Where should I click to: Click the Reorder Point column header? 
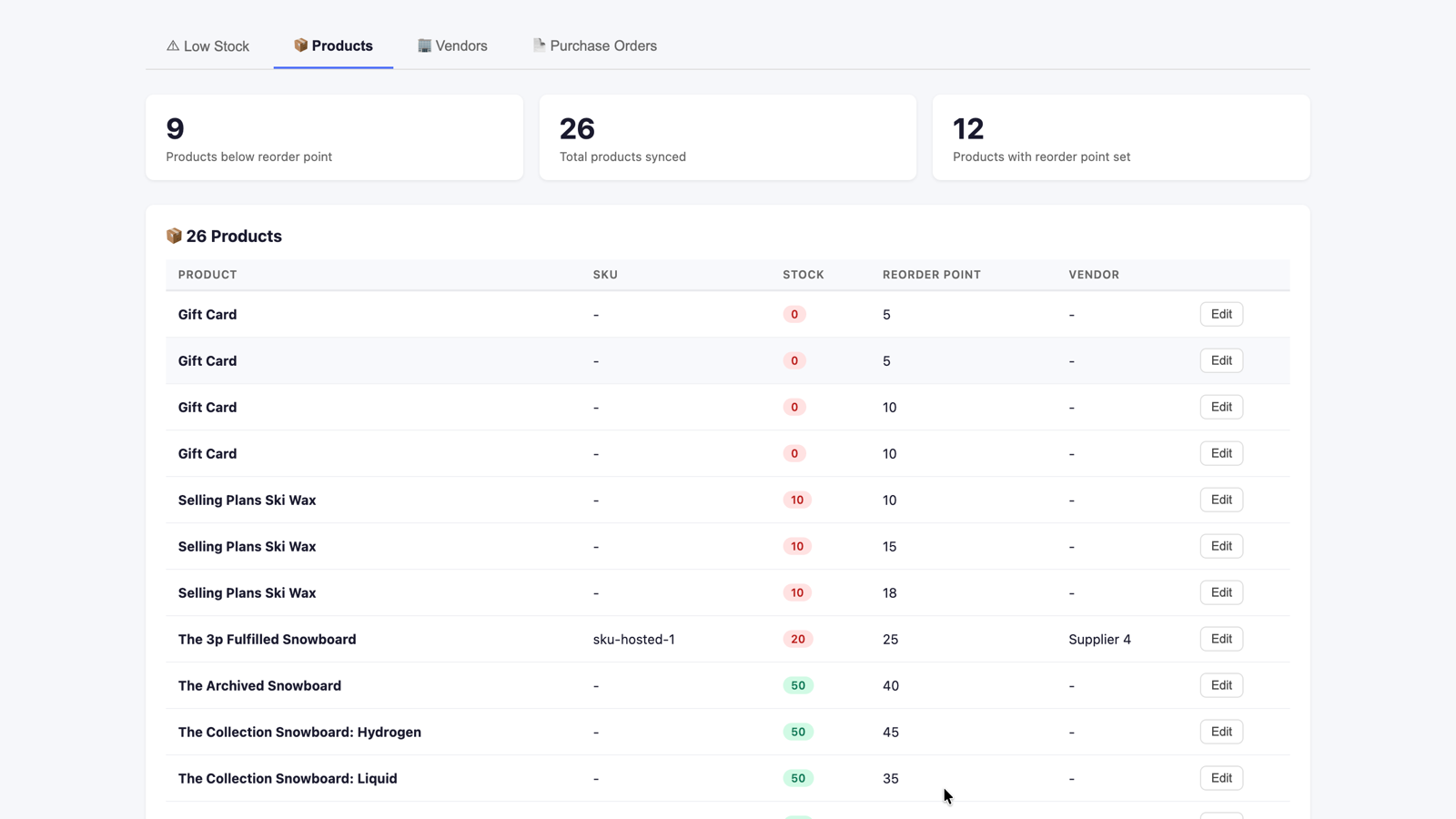(x=932, y=275)
